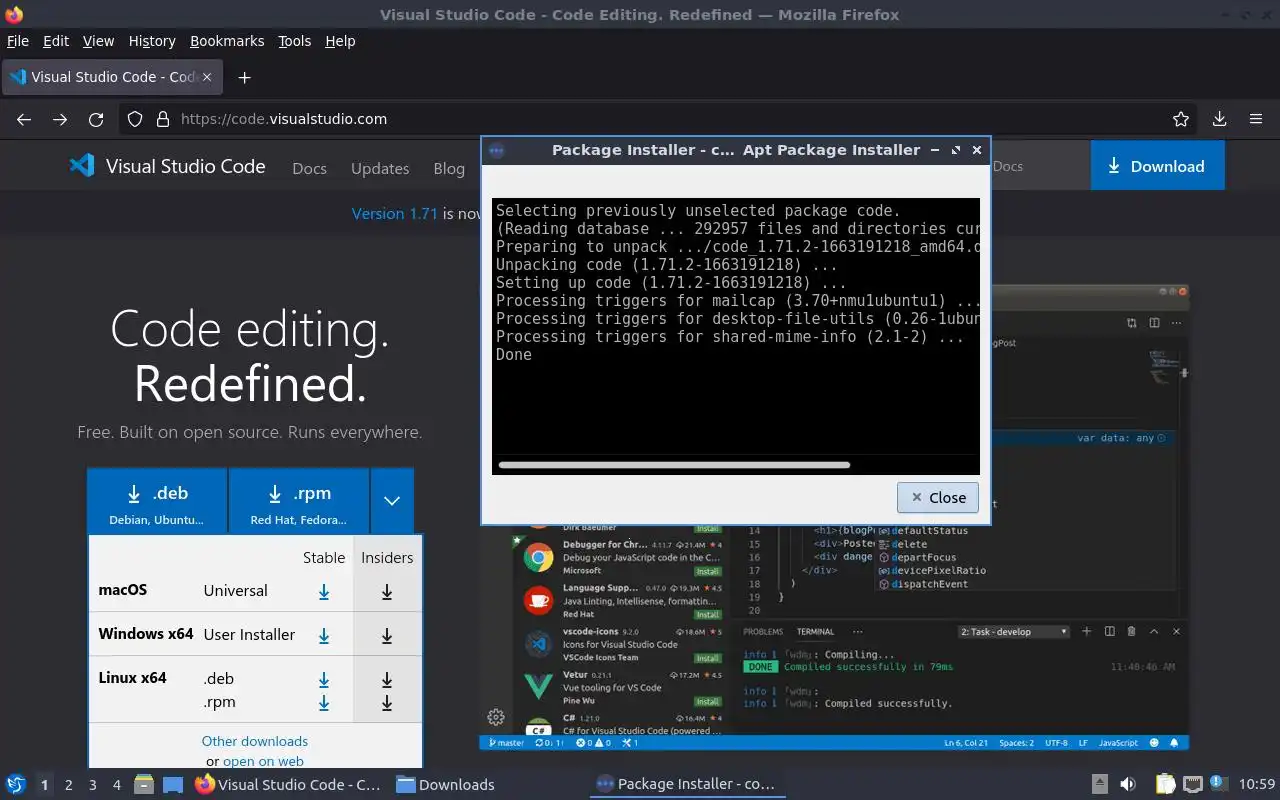The width and height of the screenshot is (1280, 800).
Task: Select the Package Installer taskbar entry
Action: pyautogui.click(x=686, y=784)
